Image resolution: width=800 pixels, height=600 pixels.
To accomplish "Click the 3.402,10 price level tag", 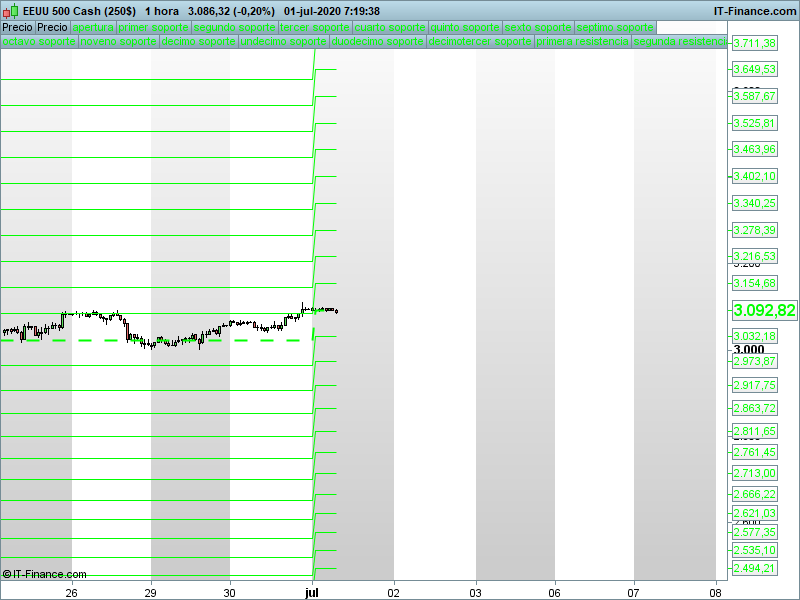I will tap(755, 177).
